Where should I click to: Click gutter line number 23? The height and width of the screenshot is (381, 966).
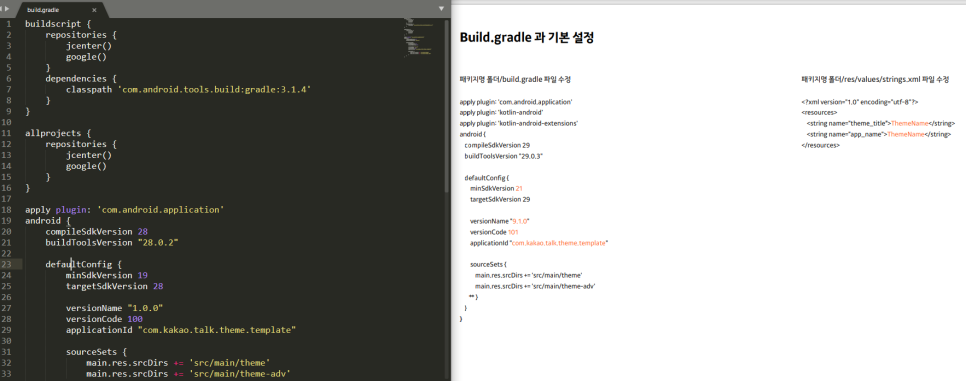click(x=6, y=264)
